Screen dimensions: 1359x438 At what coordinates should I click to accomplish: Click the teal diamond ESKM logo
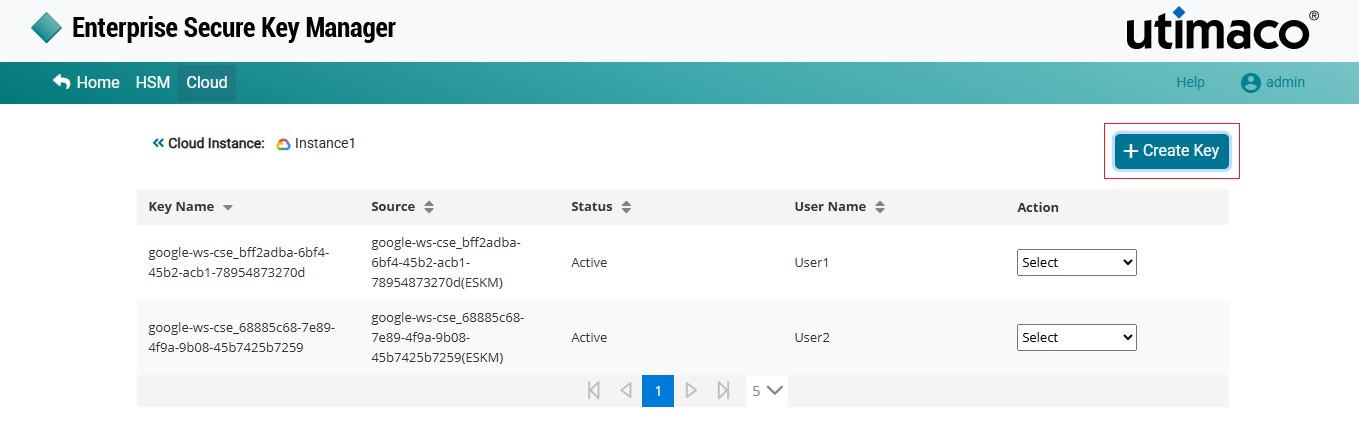click(46, 28)
